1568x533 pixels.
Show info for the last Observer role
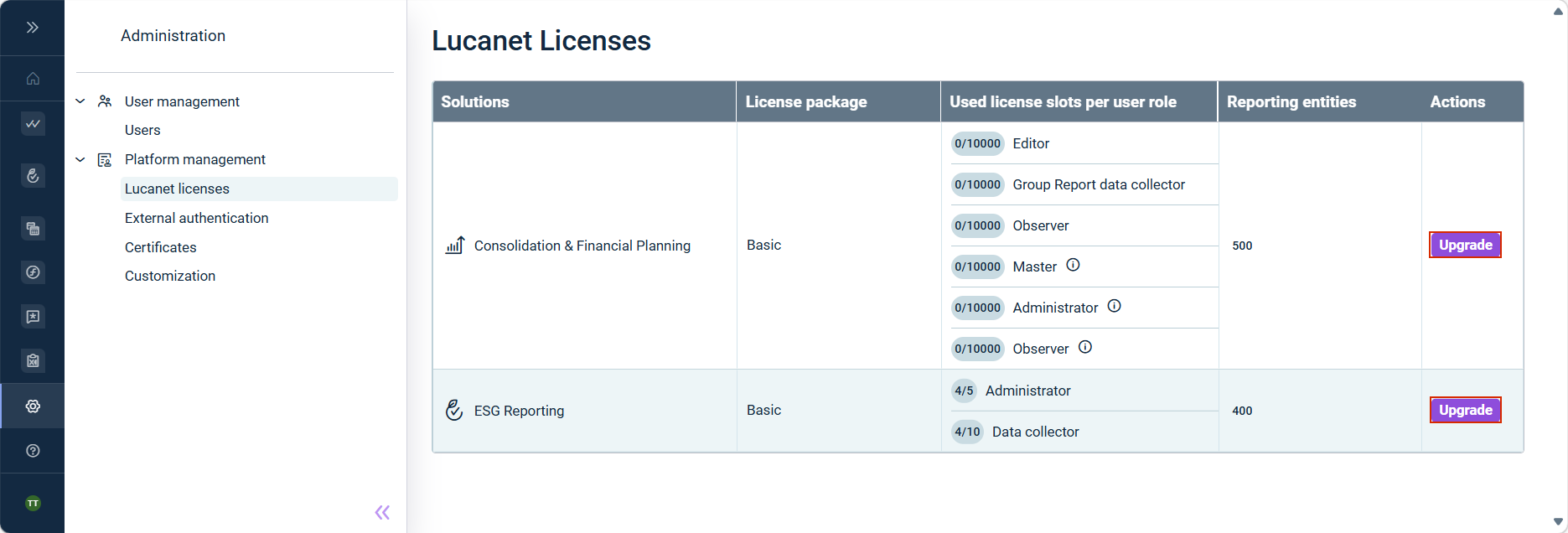pyautogui.click(x=1084, y=347)
